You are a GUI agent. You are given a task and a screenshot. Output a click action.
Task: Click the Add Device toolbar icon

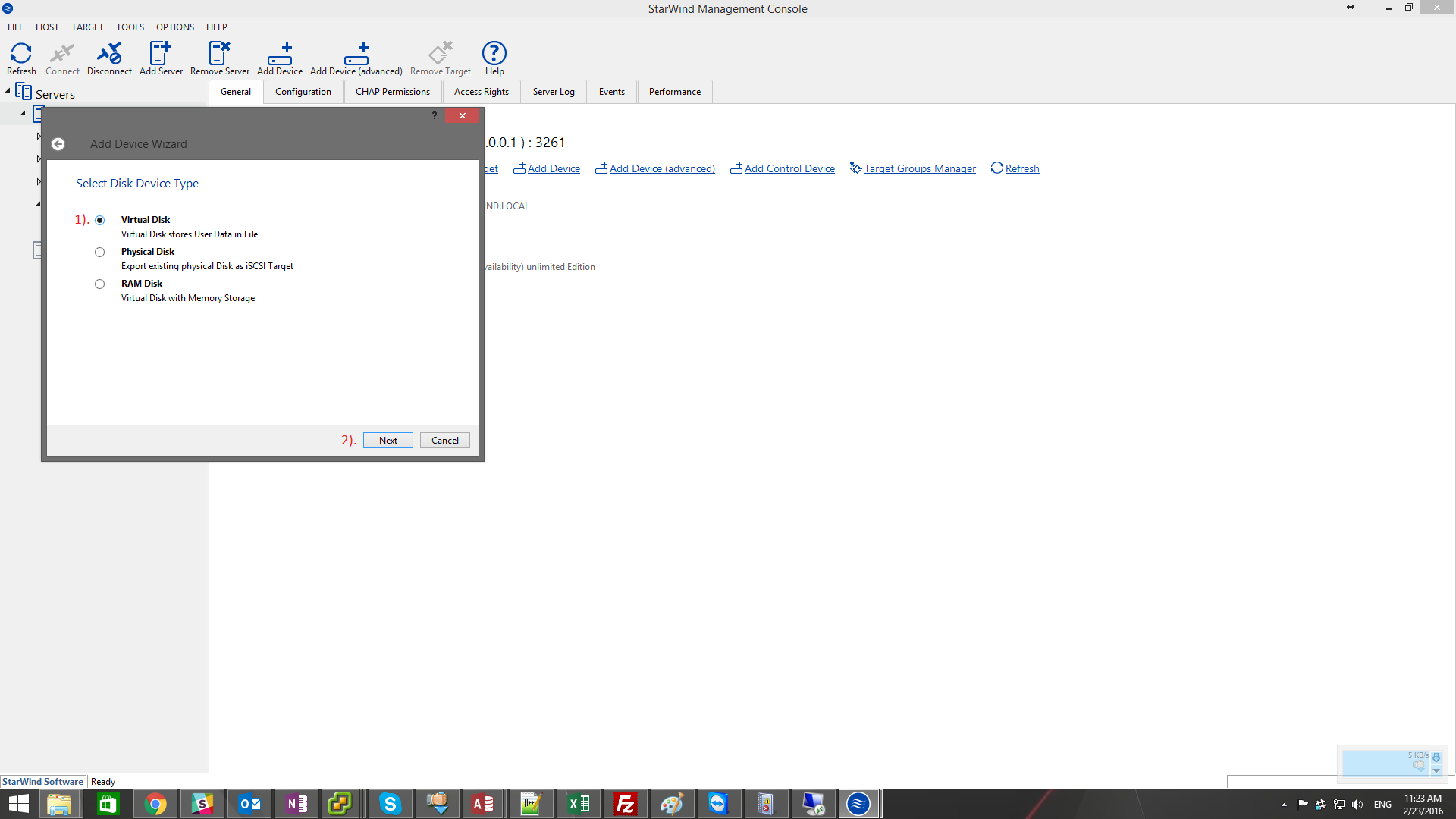click(x=280, y=58)
